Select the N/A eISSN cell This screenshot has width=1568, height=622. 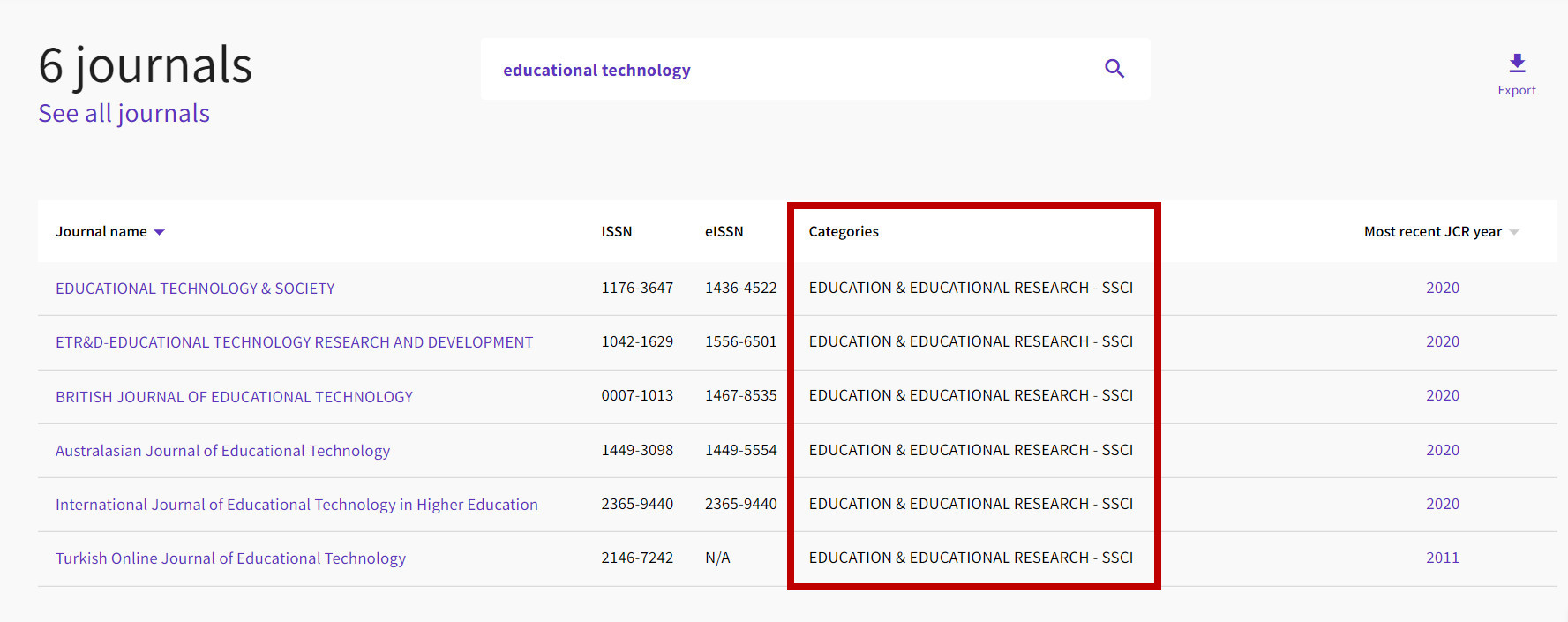coord(717,558)
